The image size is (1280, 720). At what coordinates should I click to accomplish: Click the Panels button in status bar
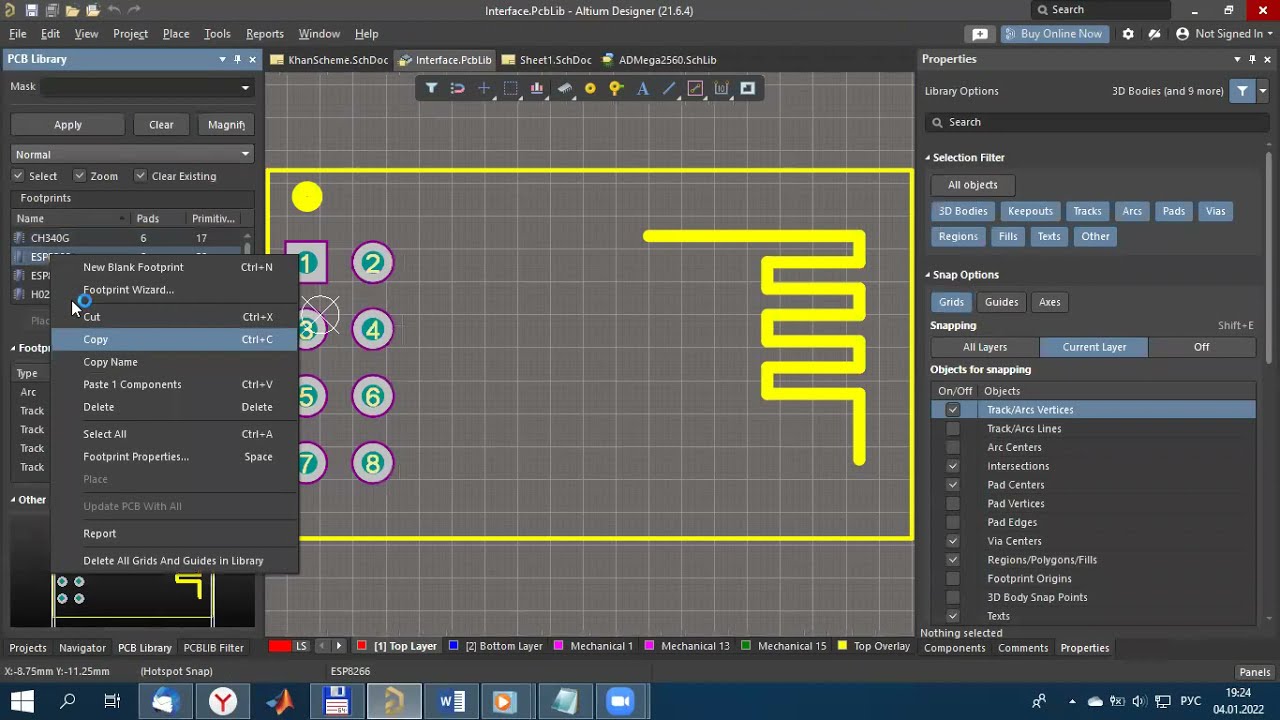click(1255, 672)
